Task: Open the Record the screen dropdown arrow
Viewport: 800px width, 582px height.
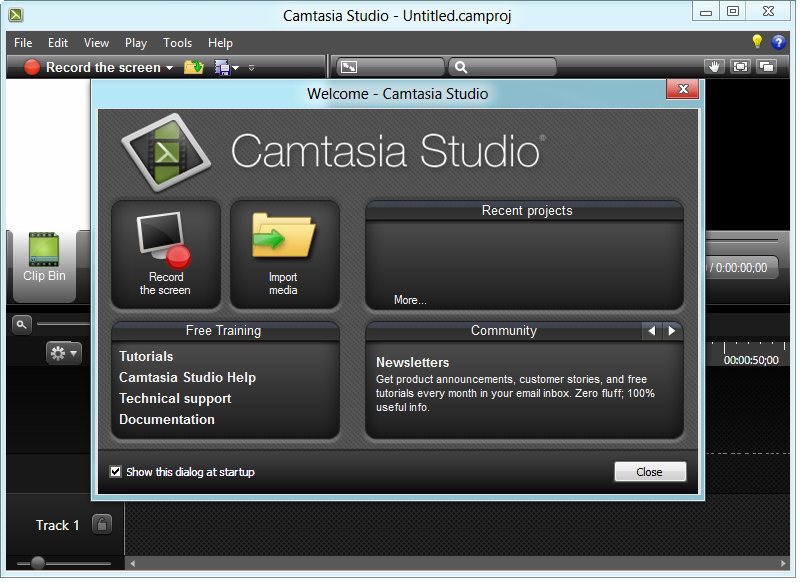Action: click(x=169, y=68)
